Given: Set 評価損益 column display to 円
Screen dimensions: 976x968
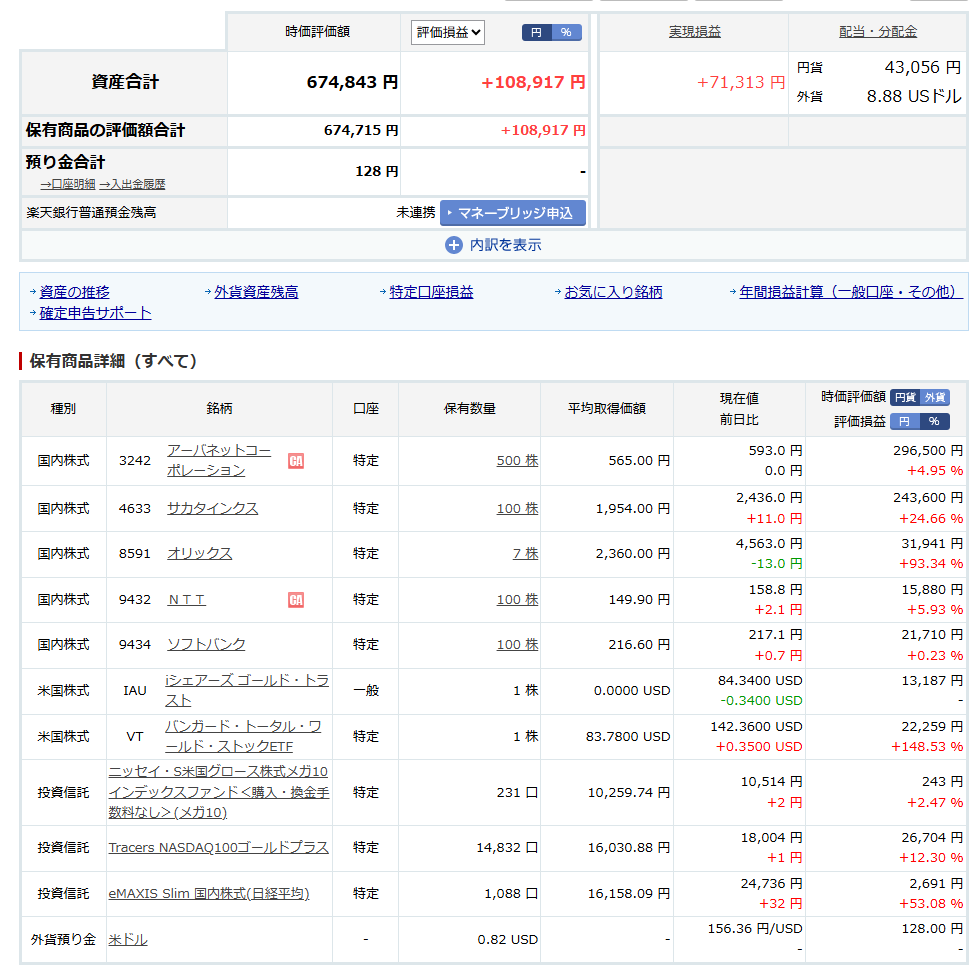Looking at the screenshot, I should (905, 421).
